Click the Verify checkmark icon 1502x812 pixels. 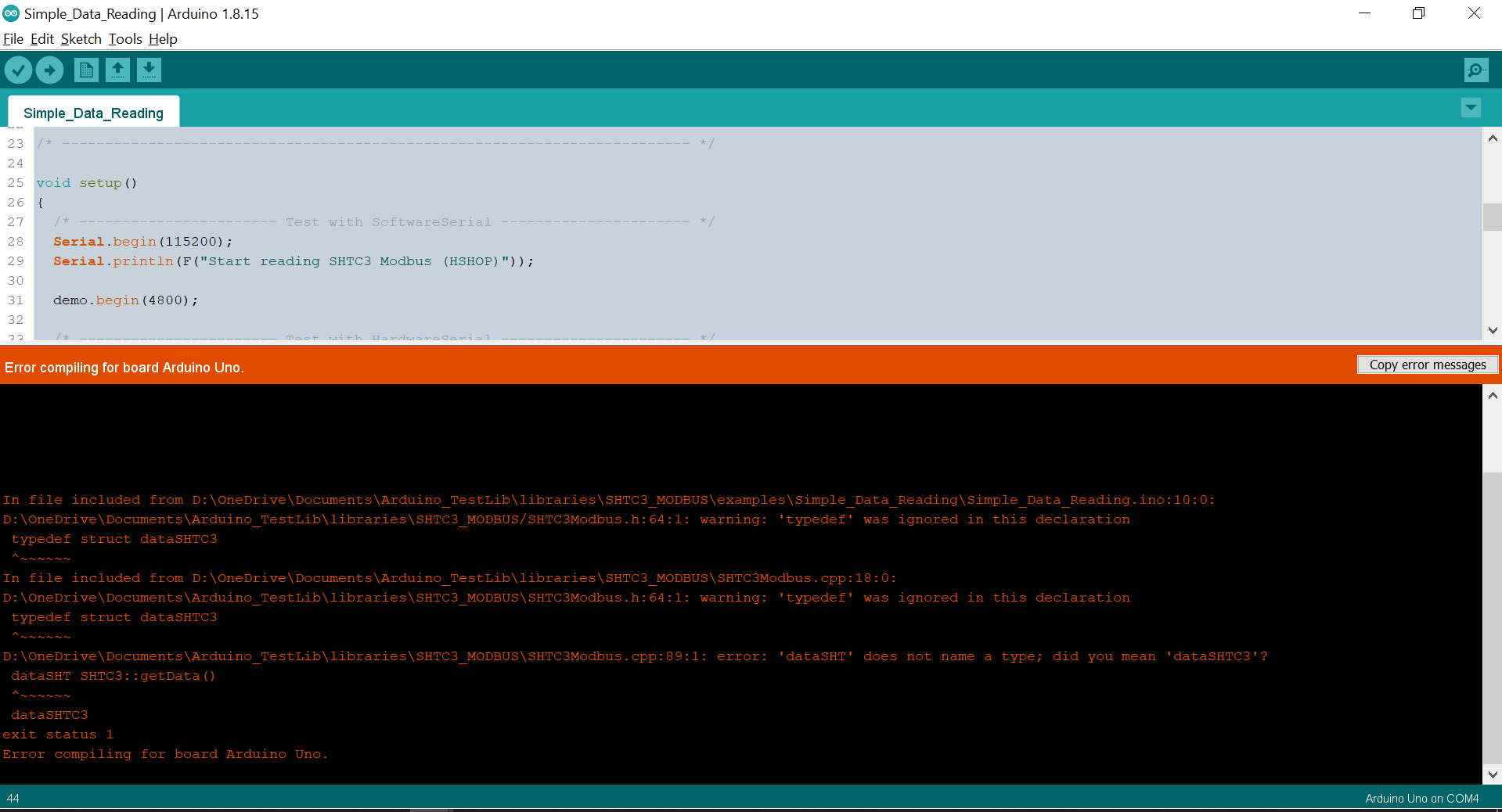[x=18, y=70]
